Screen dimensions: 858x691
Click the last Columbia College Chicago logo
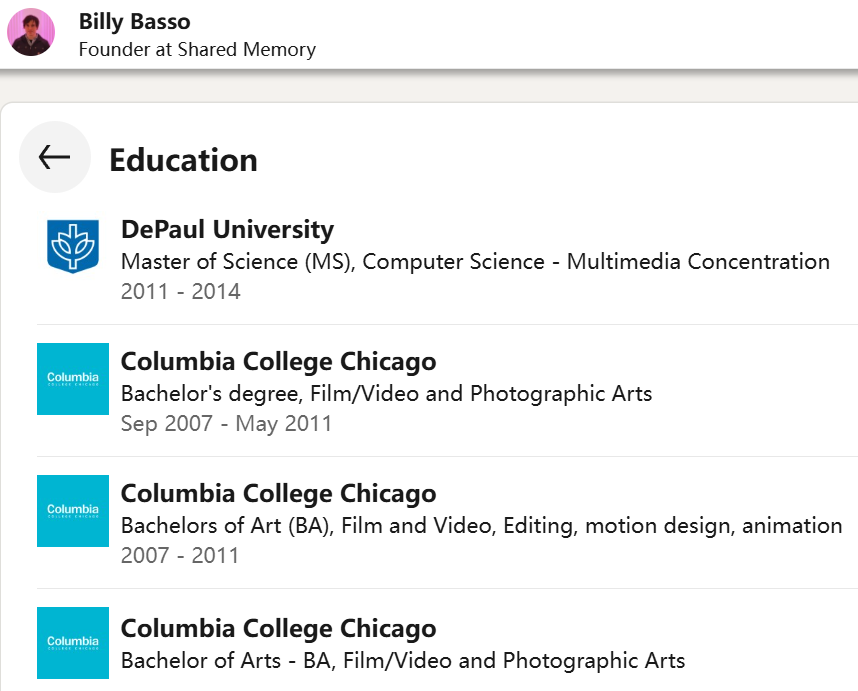pos(73,642)
